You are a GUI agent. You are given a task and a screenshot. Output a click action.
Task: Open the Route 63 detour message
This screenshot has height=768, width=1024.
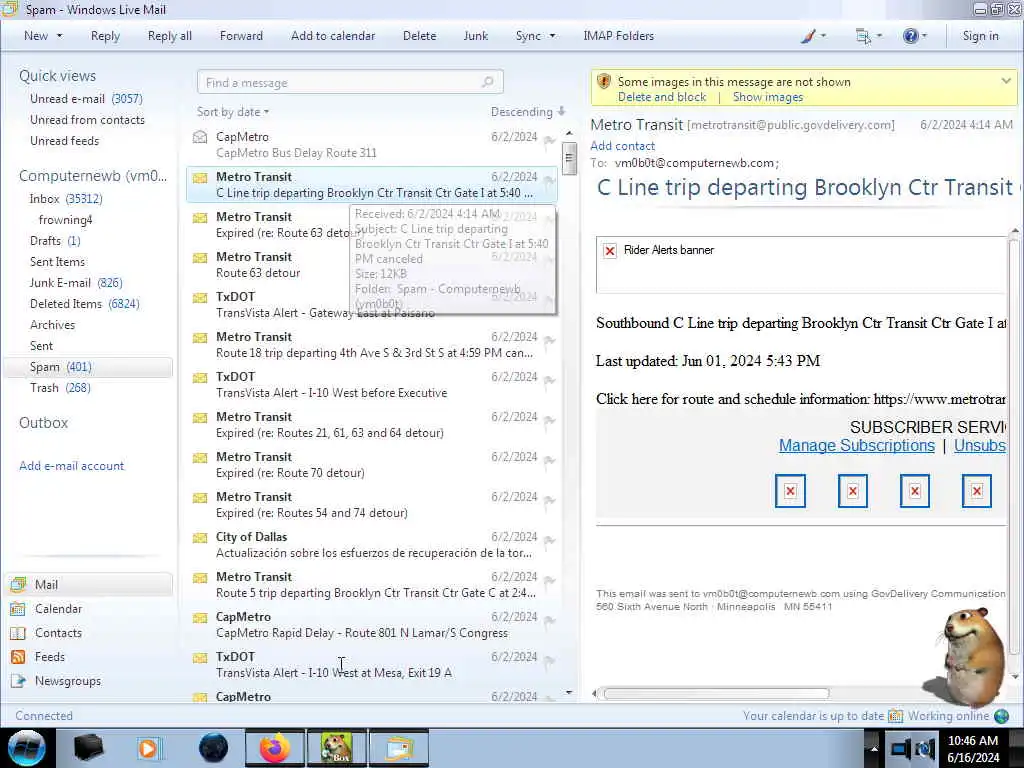372,264
